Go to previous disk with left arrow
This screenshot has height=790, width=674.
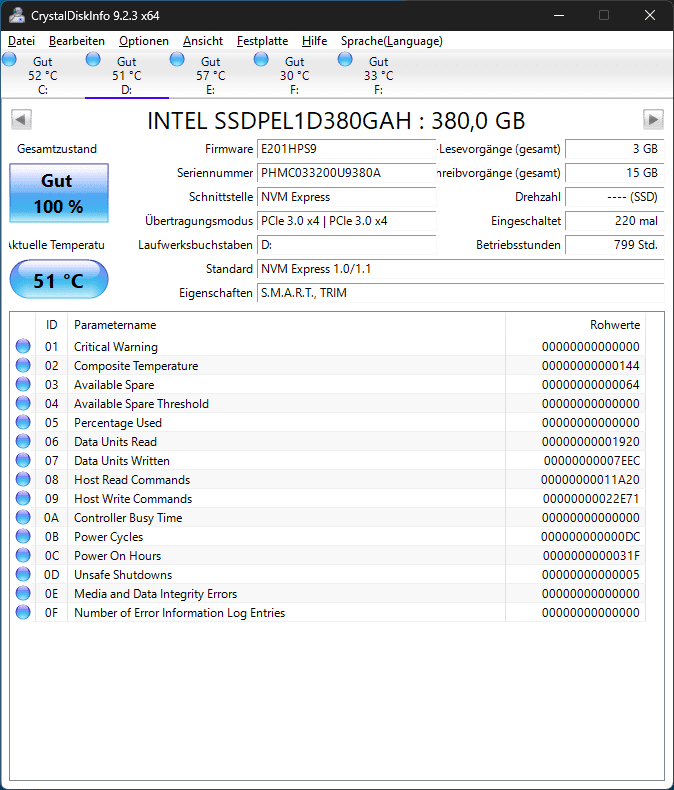[21, 120]
